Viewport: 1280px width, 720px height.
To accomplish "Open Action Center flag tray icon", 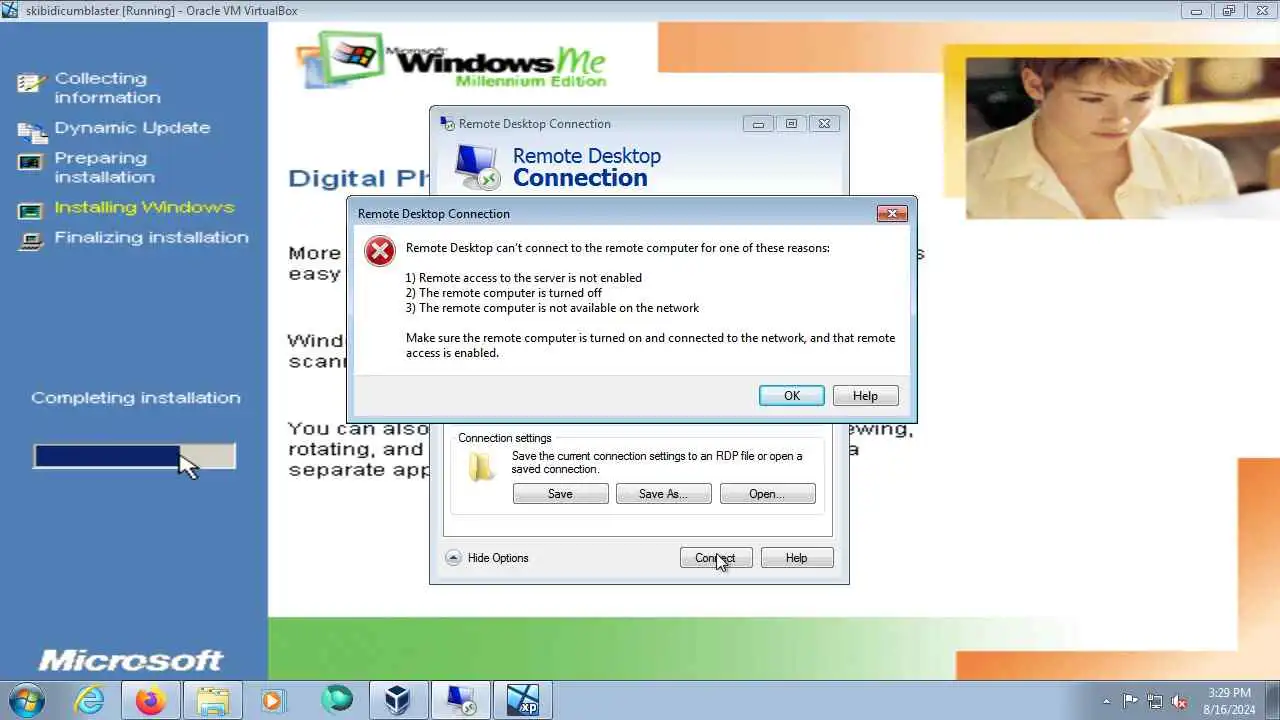I will tap(1130, 701).
